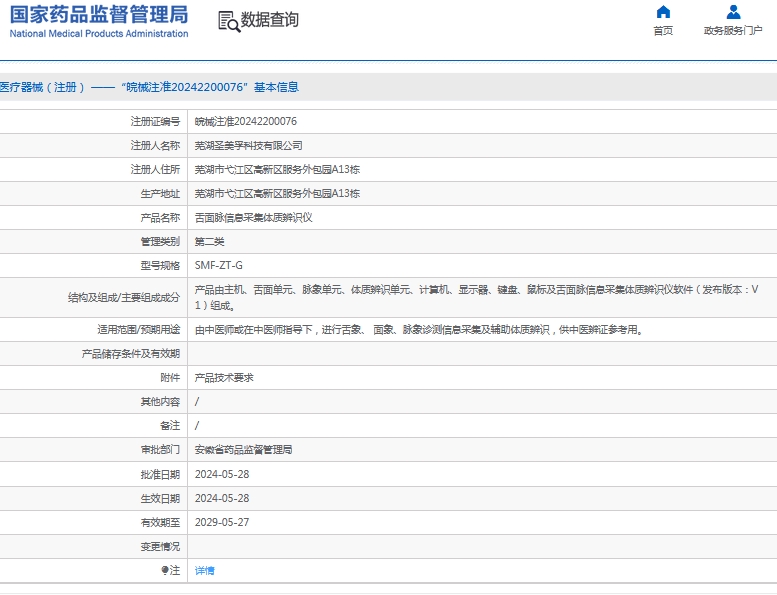Click the 有效期至 row label
The image size is (777, 595).
coord(160,523)
